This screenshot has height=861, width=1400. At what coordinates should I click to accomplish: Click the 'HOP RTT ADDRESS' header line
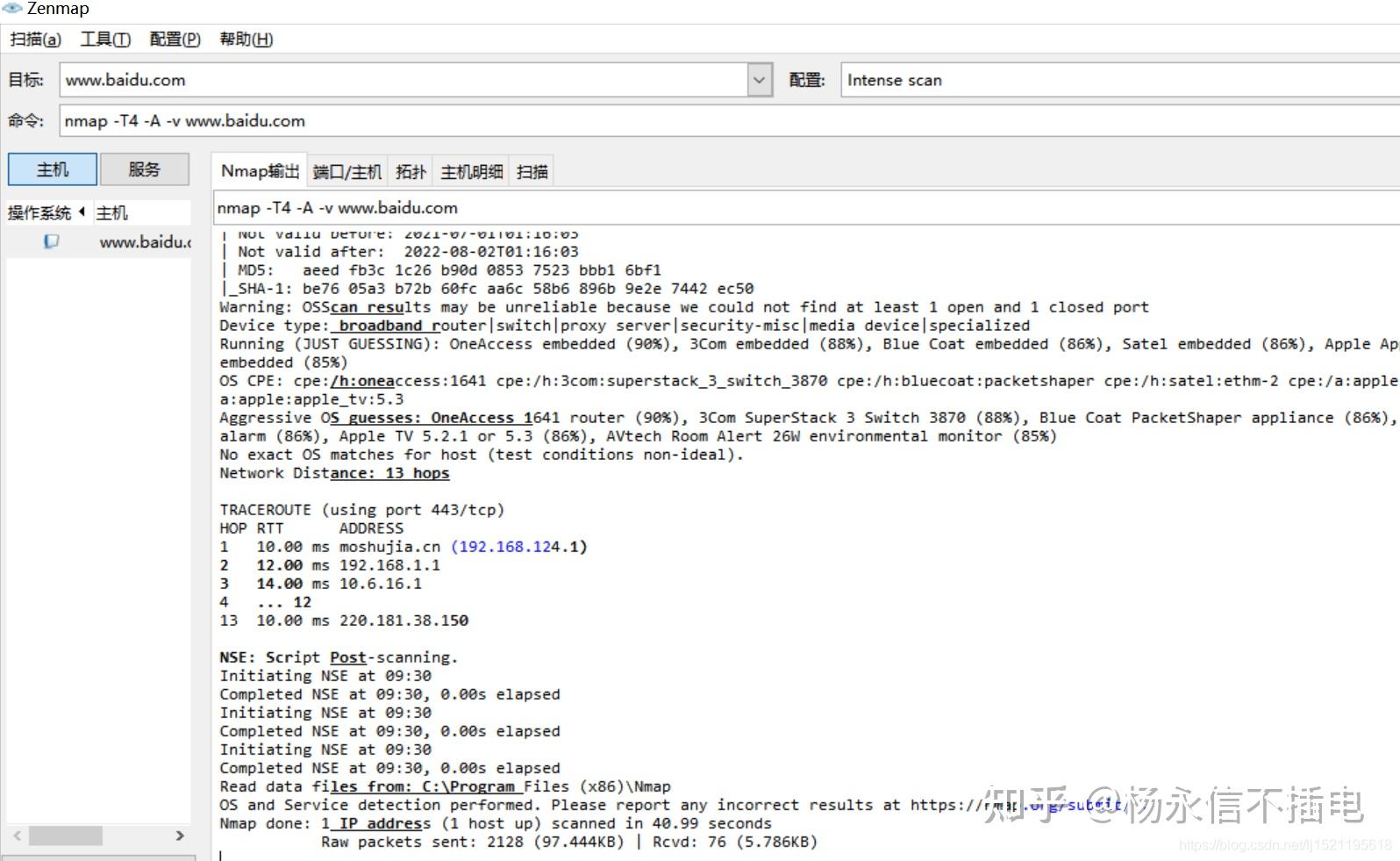(311, 528)
